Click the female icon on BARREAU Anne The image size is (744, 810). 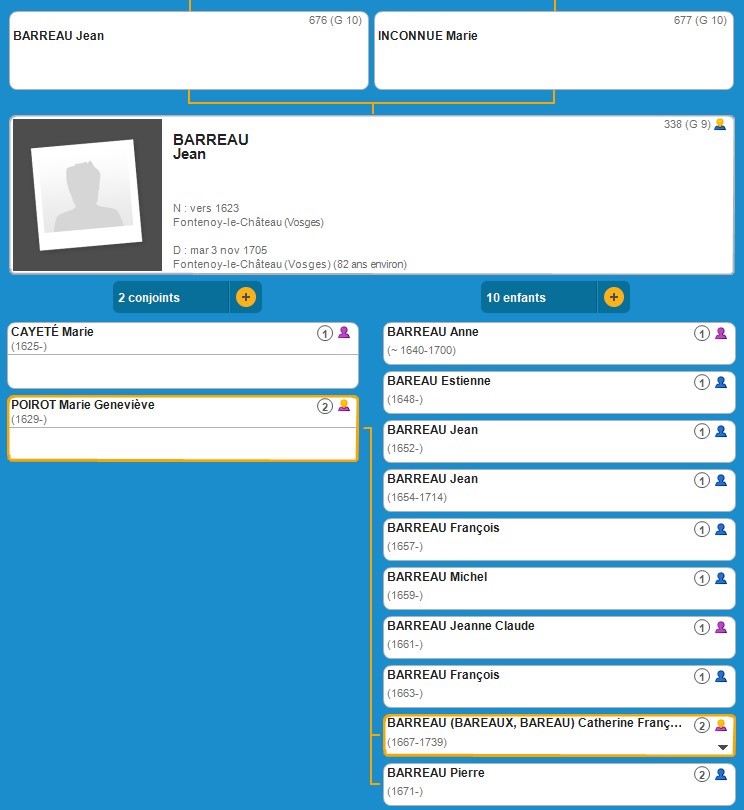click(720, 333)
